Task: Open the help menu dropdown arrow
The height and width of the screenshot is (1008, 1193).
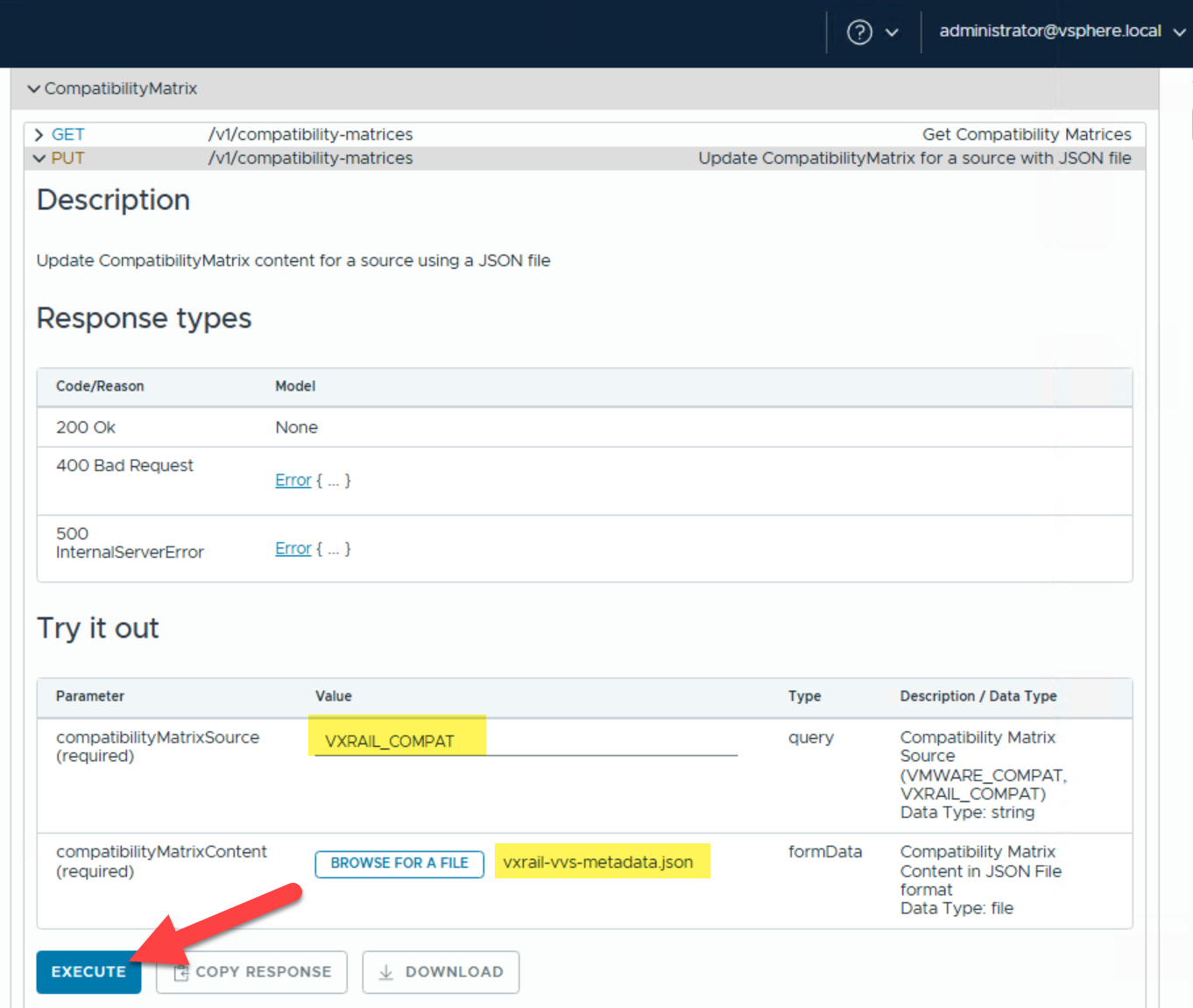Action: pos(892,33)
